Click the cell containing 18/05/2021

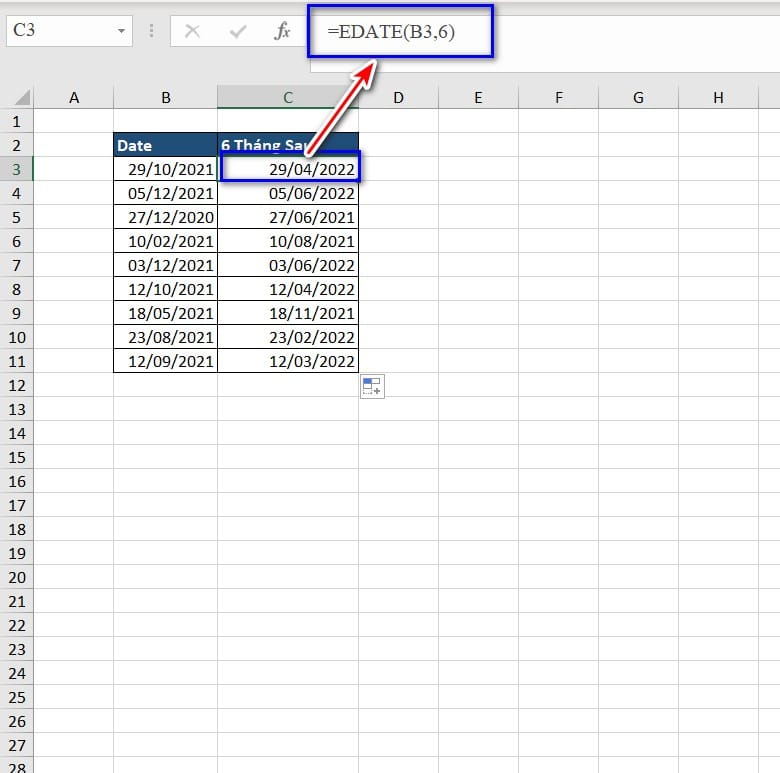coord(165,313)
